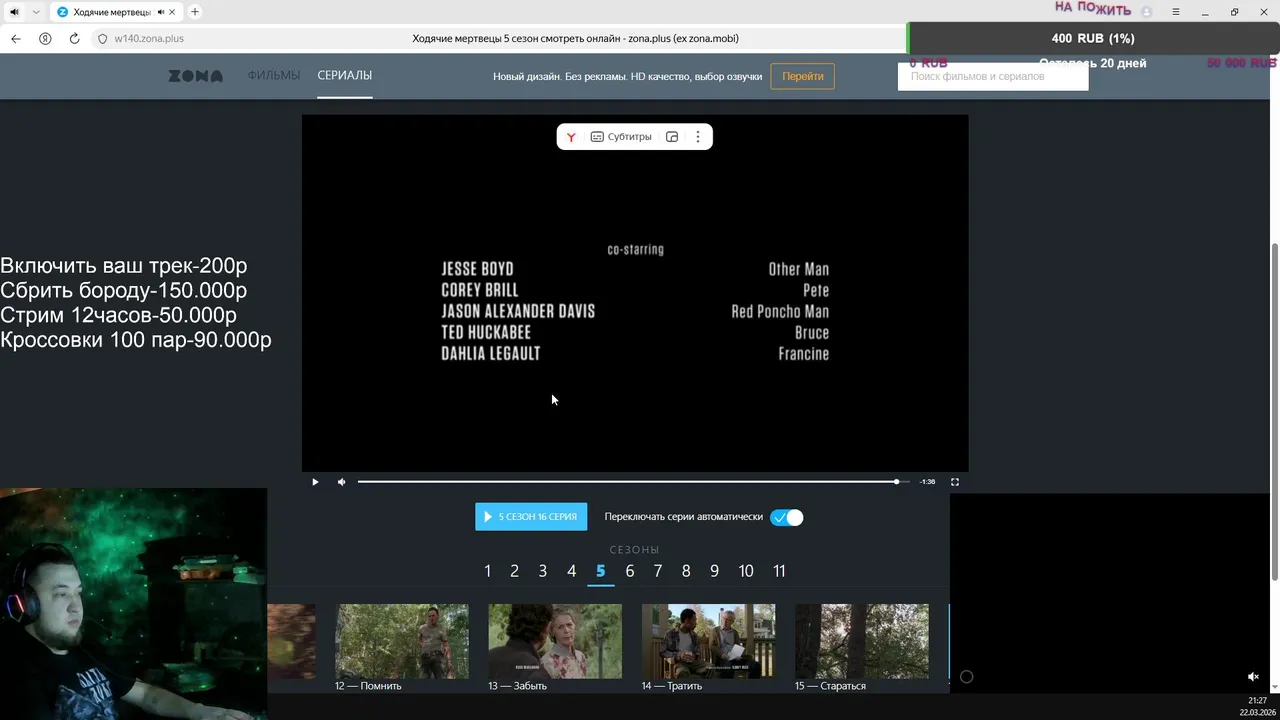This screenshot has height=720, width=1280.
Task: Reload the current page
Action: [74, 39]
